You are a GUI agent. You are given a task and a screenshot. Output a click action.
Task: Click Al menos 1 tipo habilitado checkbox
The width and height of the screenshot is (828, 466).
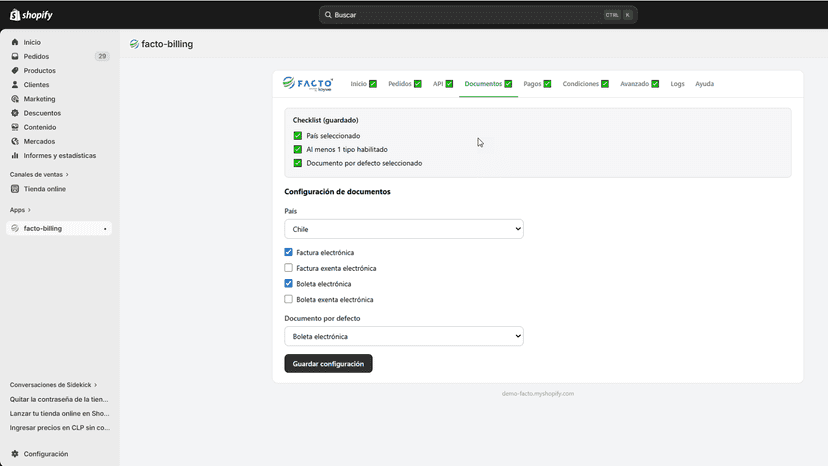pyautogui.click(x=298, y=150)
